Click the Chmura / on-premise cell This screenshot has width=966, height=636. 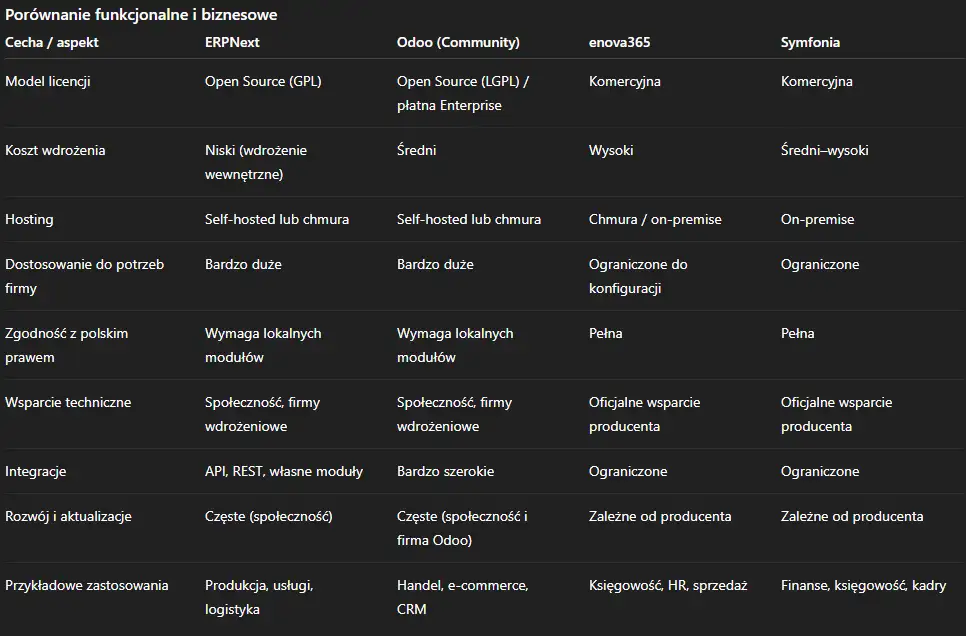click(655, 220)
